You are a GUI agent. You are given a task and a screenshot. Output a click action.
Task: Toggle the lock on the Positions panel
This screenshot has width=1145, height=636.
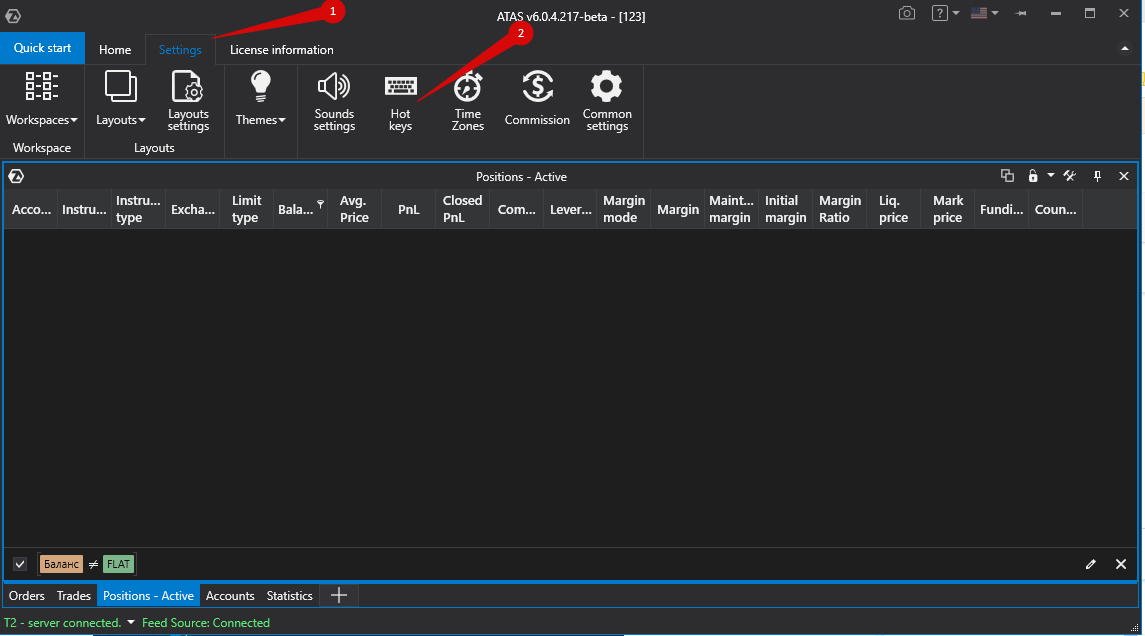point(1033,176)
